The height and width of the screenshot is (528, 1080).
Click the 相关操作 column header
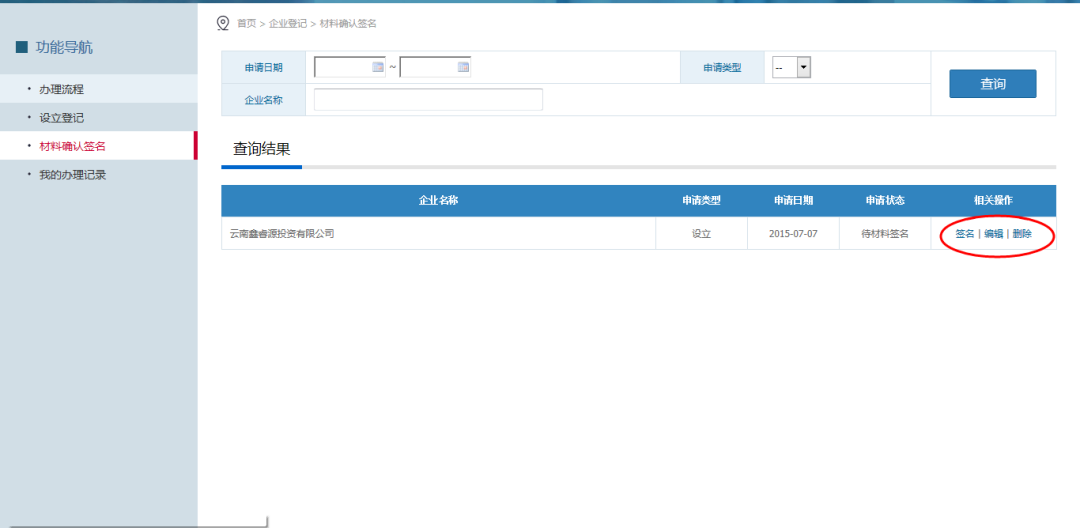coord(993,200)
